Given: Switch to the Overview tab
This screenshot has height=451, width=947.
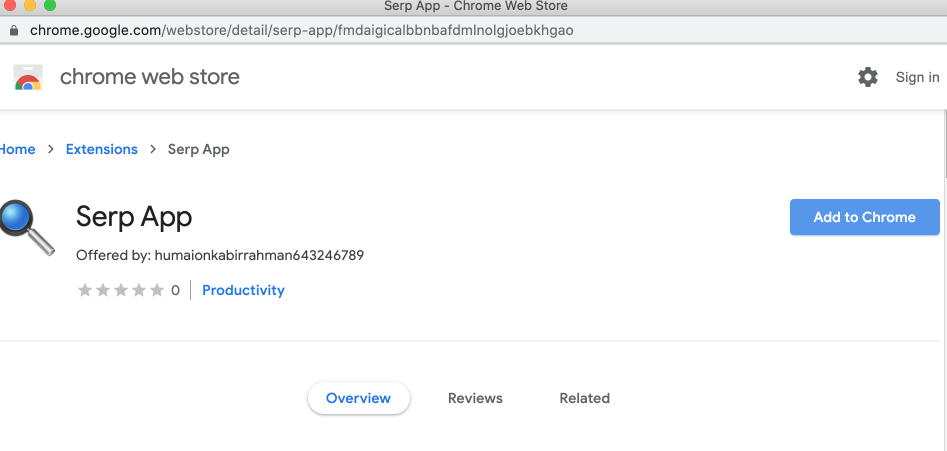Looking at the screenshot, I should point(358,398).
